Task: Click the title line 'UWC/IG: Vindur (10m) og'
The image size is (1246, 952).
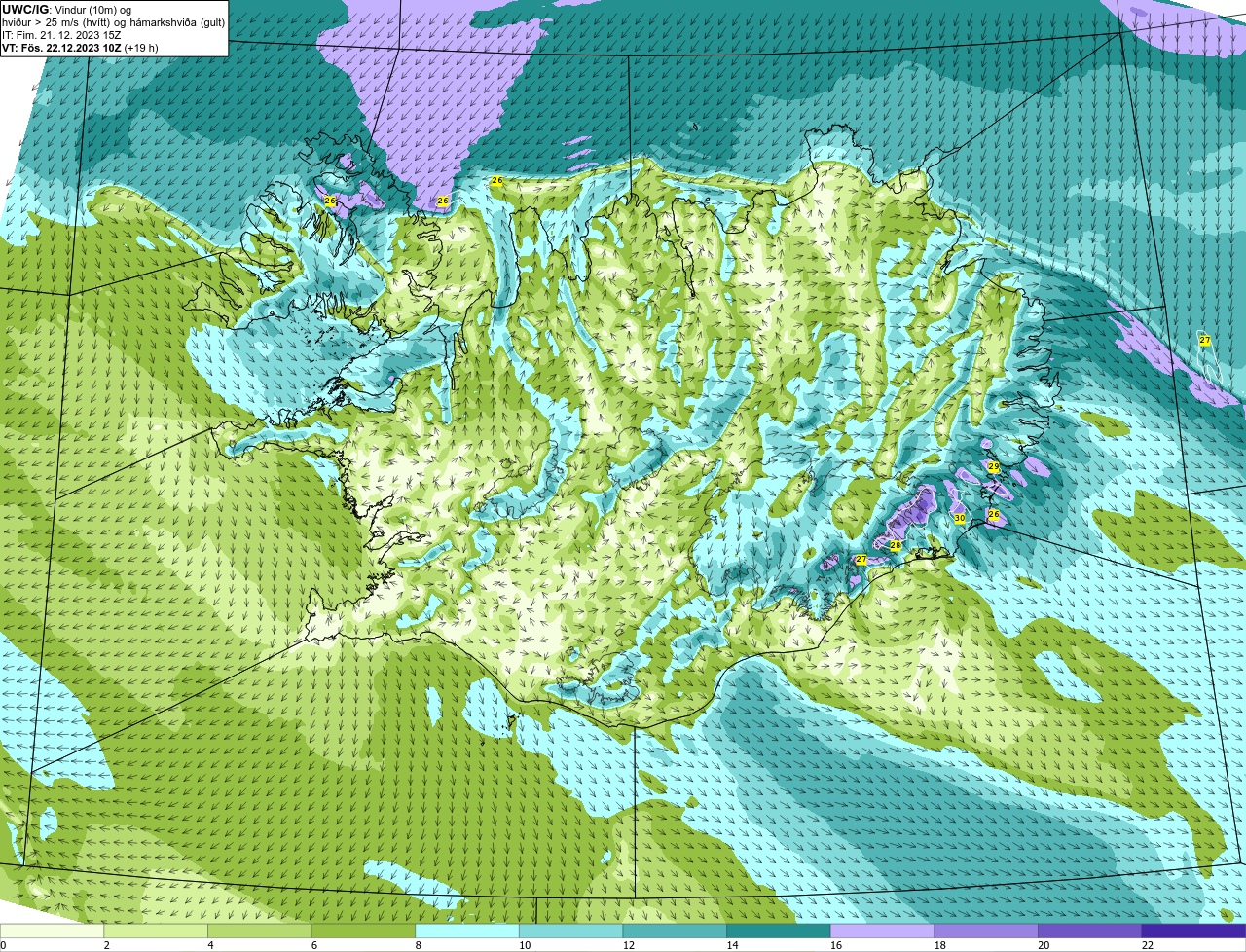Action: click(66, 9)
